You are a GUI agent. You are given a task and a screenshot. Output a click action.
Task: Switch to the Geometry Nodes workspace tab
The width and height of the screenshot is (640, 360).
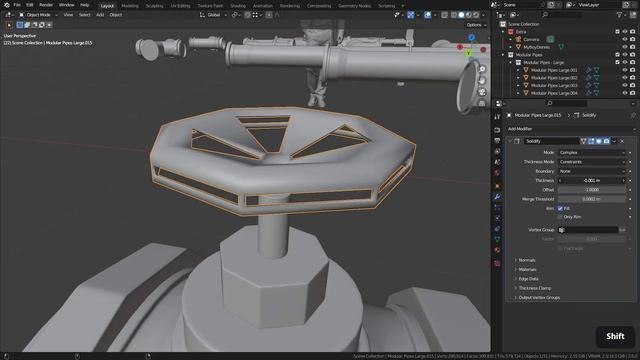354,6
